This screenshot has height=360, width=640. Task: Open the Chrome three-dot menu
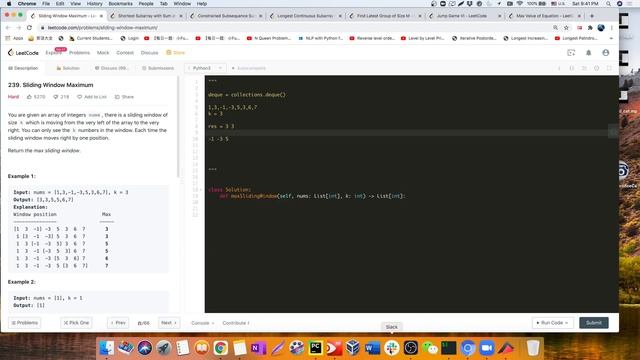pyautogui.click(x=611, y=28)
